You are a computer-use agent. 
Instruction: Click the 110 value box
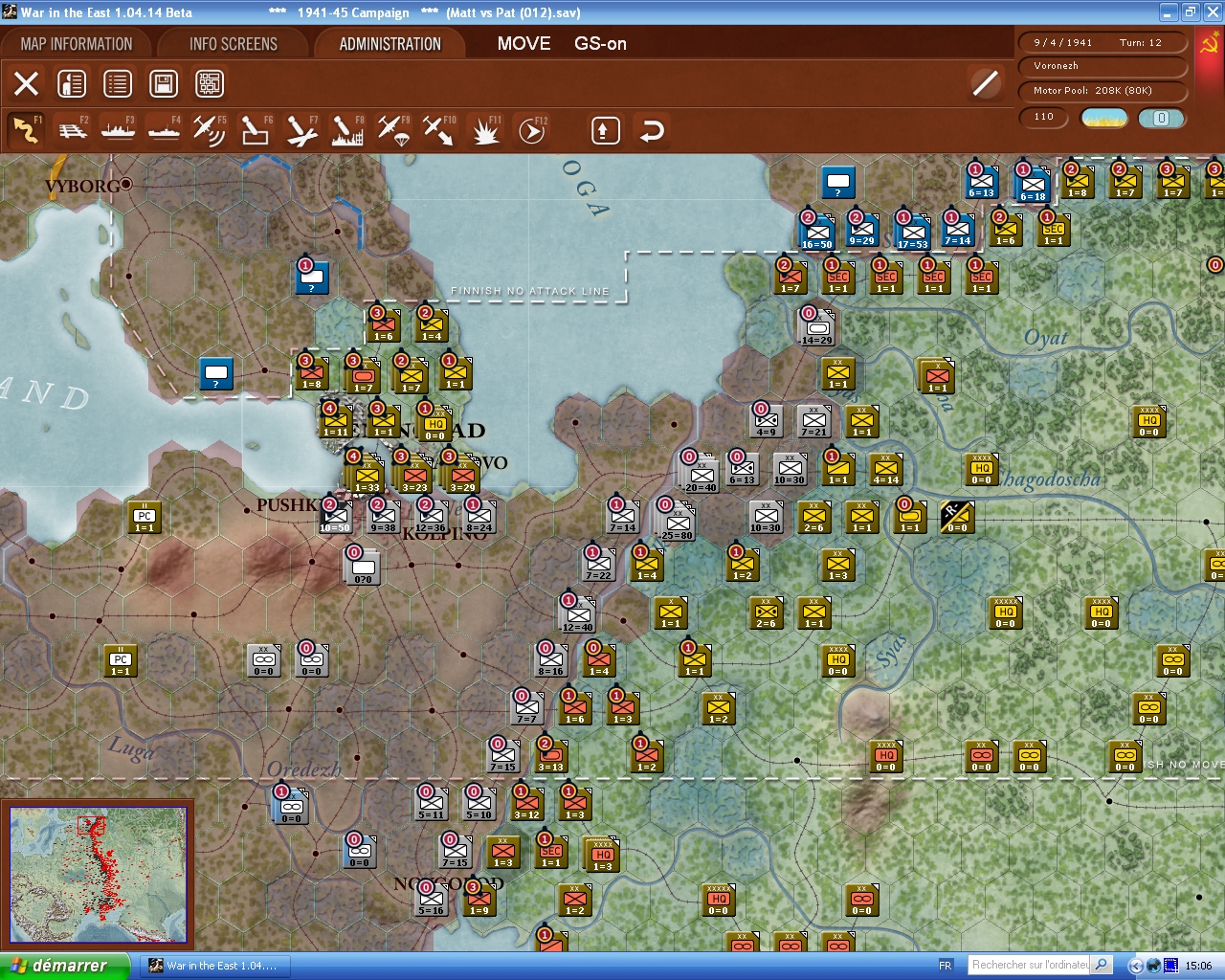1045,118
